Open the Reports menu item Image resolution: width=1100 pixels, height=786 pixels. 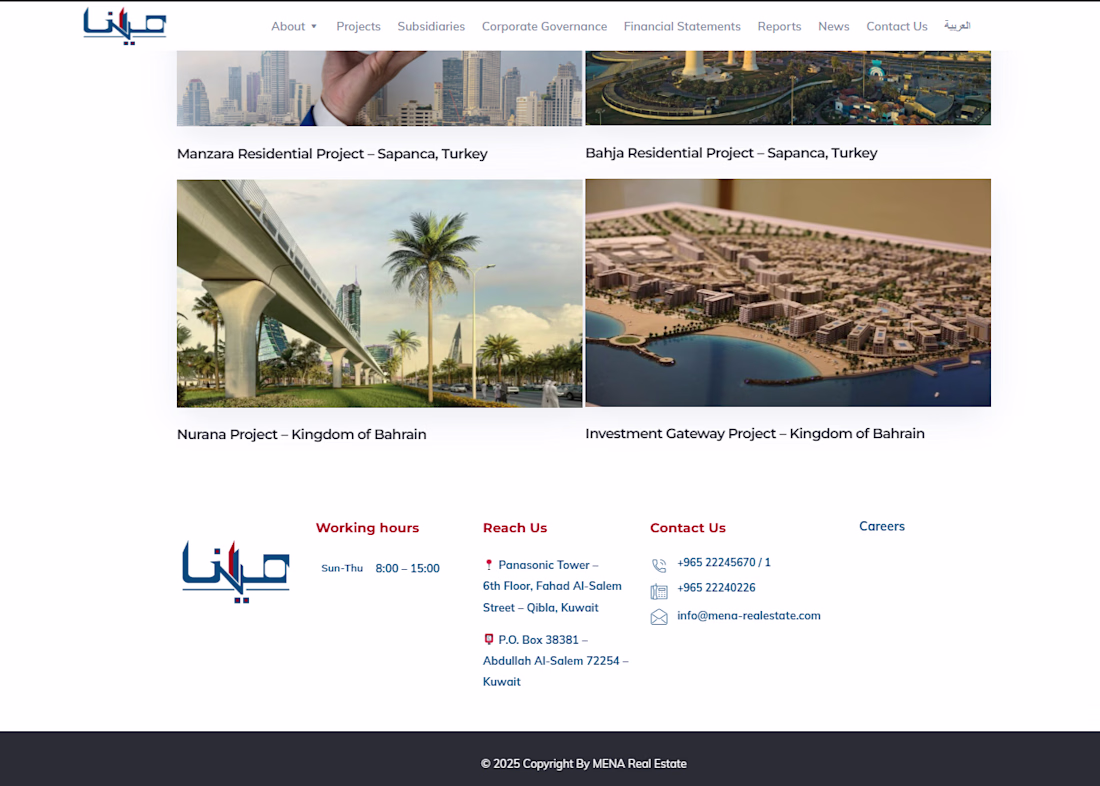tap(779, 27)
